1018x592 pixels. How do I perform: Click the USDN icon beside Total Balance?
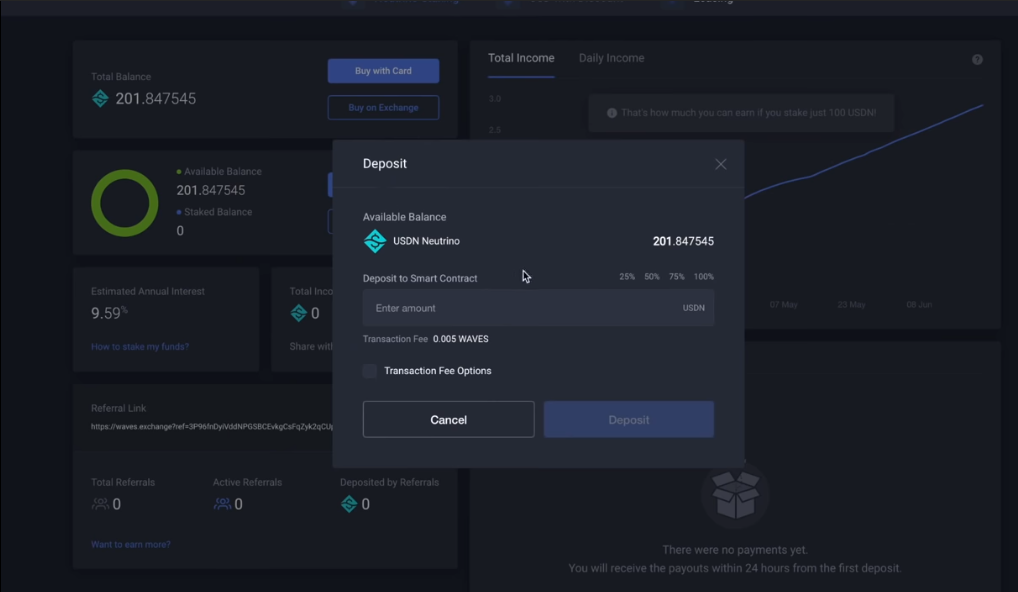[100, 99]
